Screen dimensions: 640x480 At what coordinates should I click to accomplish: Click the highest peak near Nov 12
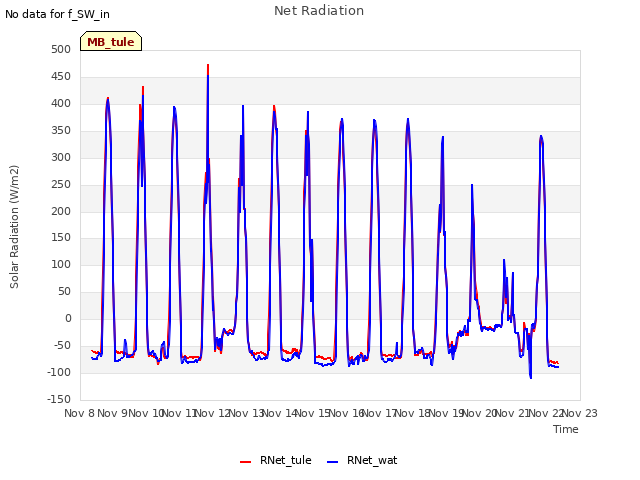point(208,65)
